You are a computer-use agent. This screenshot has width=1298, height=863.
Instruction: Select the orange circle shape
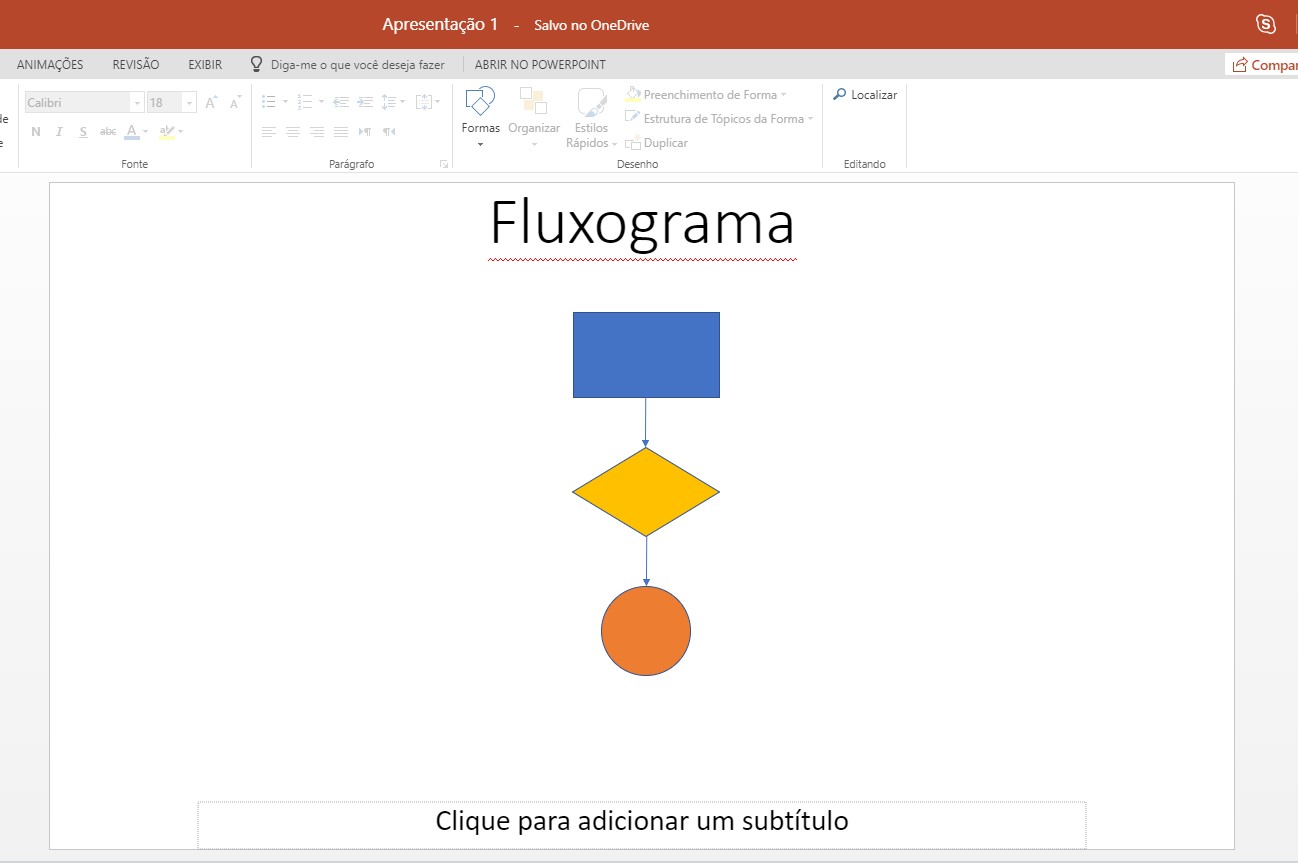(646, 631)
